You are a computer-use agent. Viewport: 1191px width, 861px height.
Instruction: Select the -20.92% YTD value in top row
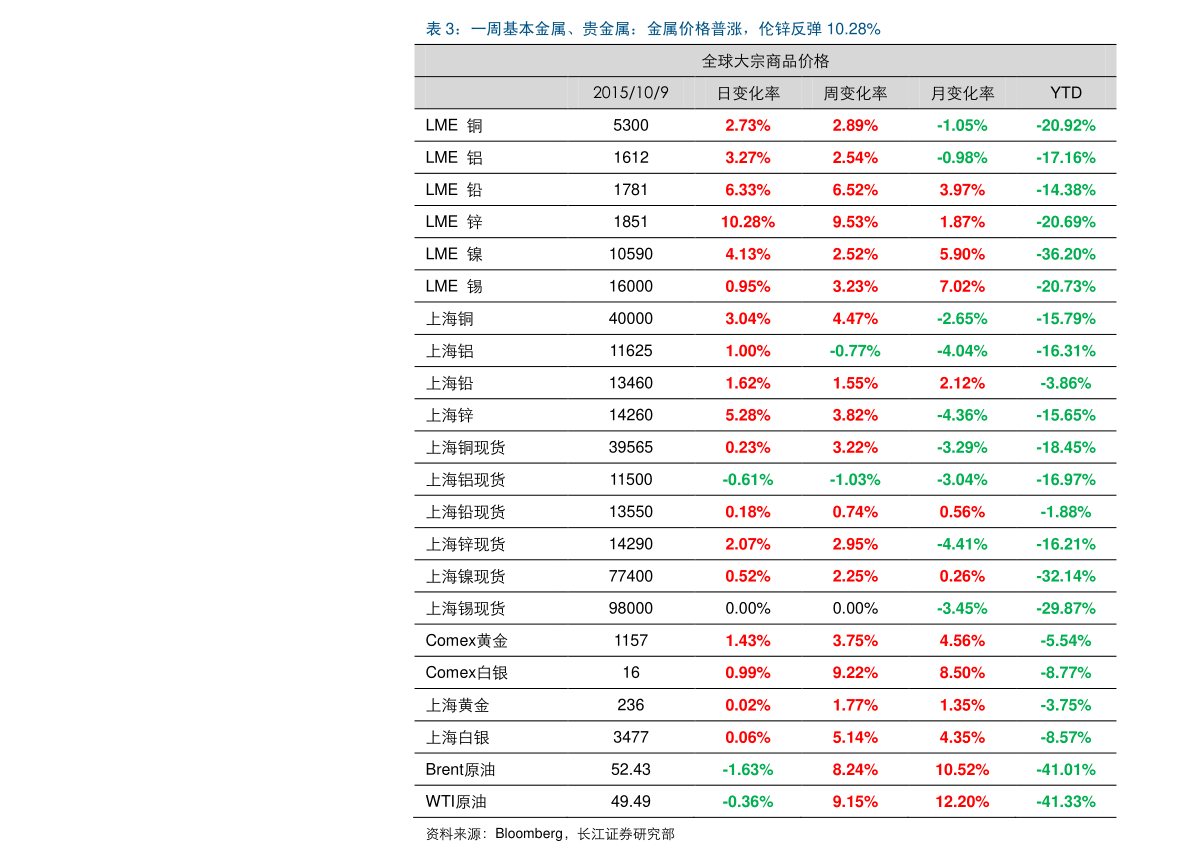(1066, 125)
